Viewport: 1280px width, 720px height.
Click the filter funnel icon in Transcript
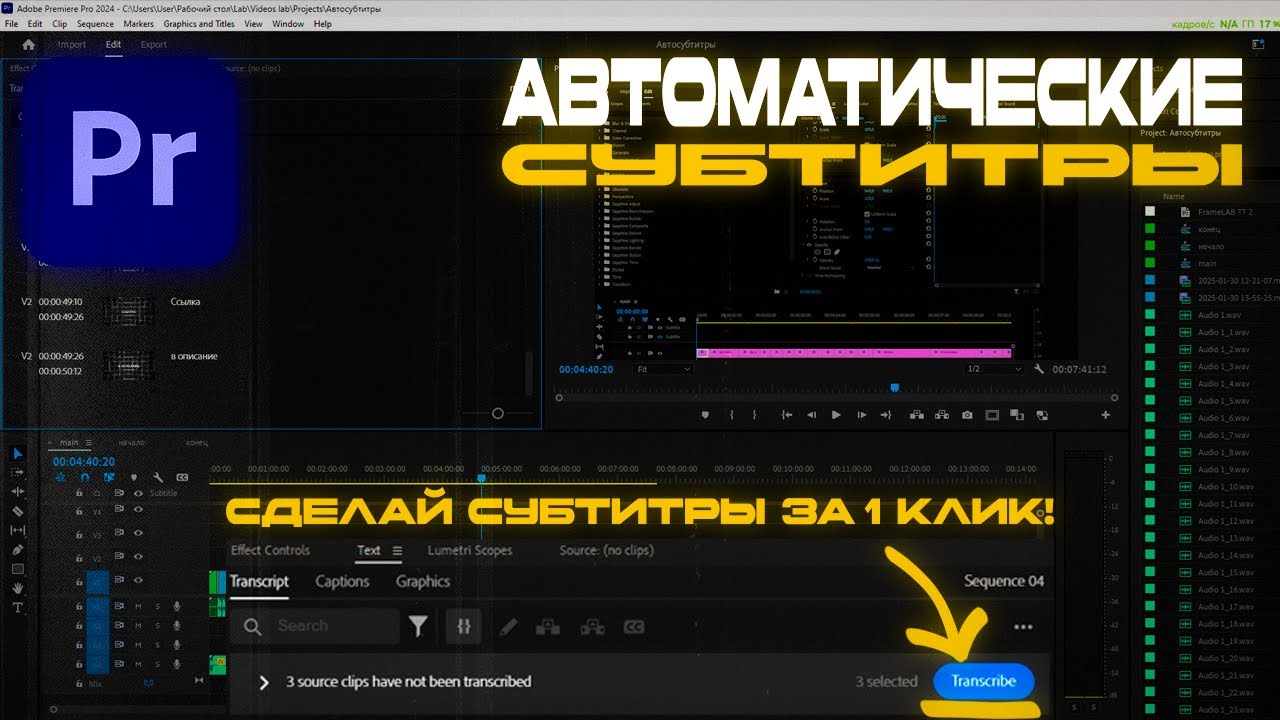(418, 626)
